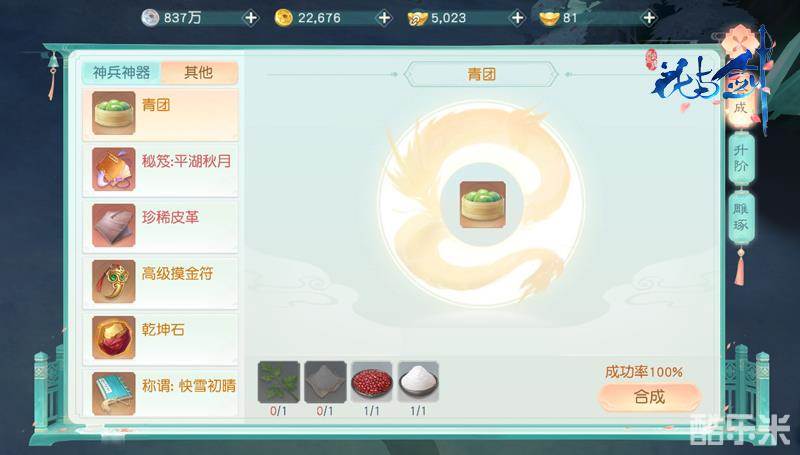This screenshot has height=455, width=800.
Task: Add silver coins with plus button
Action: (251, 18)
